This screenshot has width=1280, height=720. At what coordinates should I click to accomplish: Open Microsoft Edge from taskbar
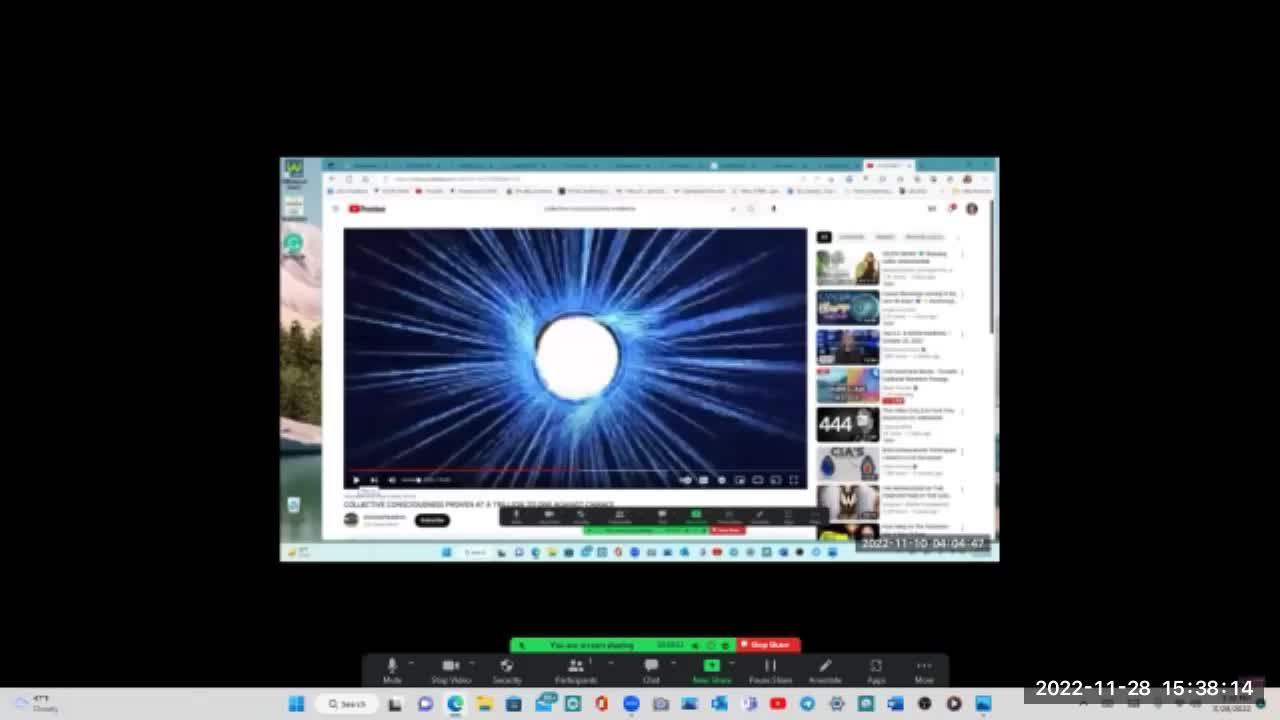point(455,704)
